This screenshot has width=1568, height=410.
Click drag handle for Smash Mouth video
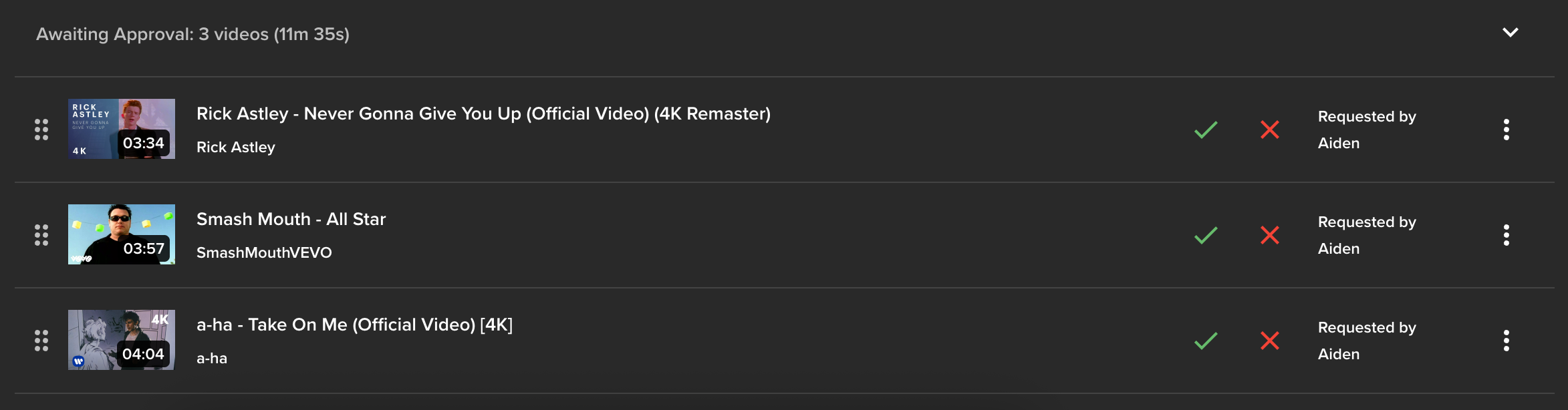pyautogui.click(x=41, y=235)
